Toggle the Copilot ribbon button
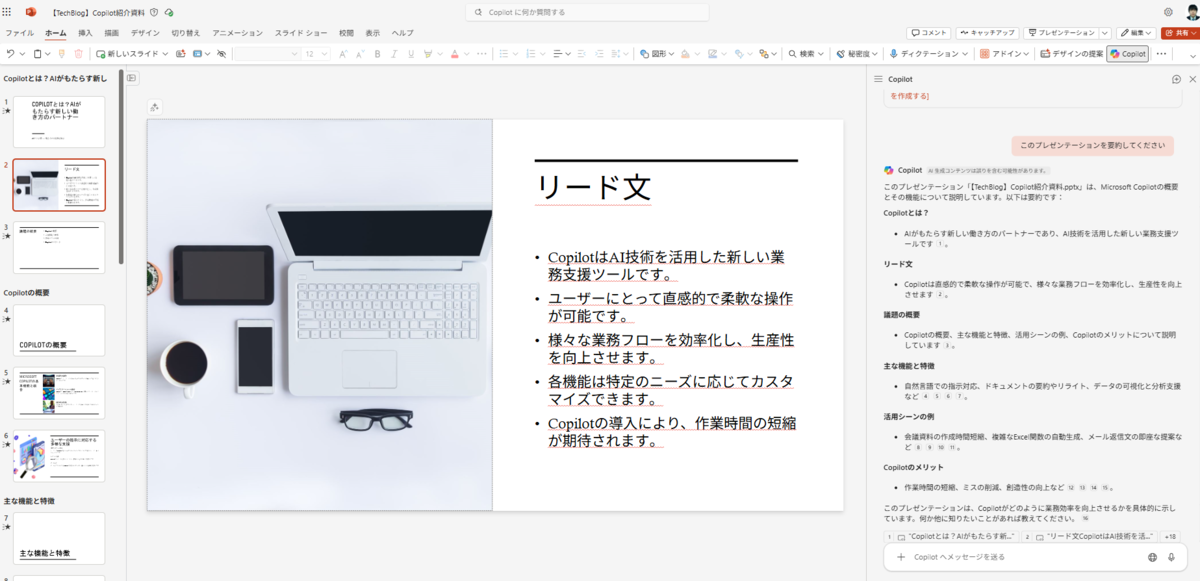The width and height of the screenshot is (1200, 581). point(1128,54)
